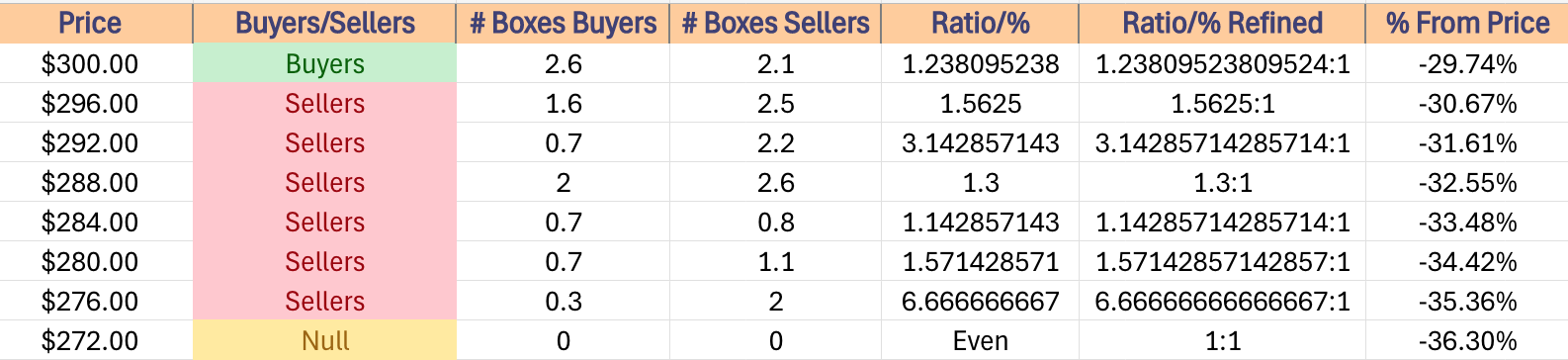
Task: Select the 6.66666666666667:1 refined ratio cell
Action: pos(1222,302)
